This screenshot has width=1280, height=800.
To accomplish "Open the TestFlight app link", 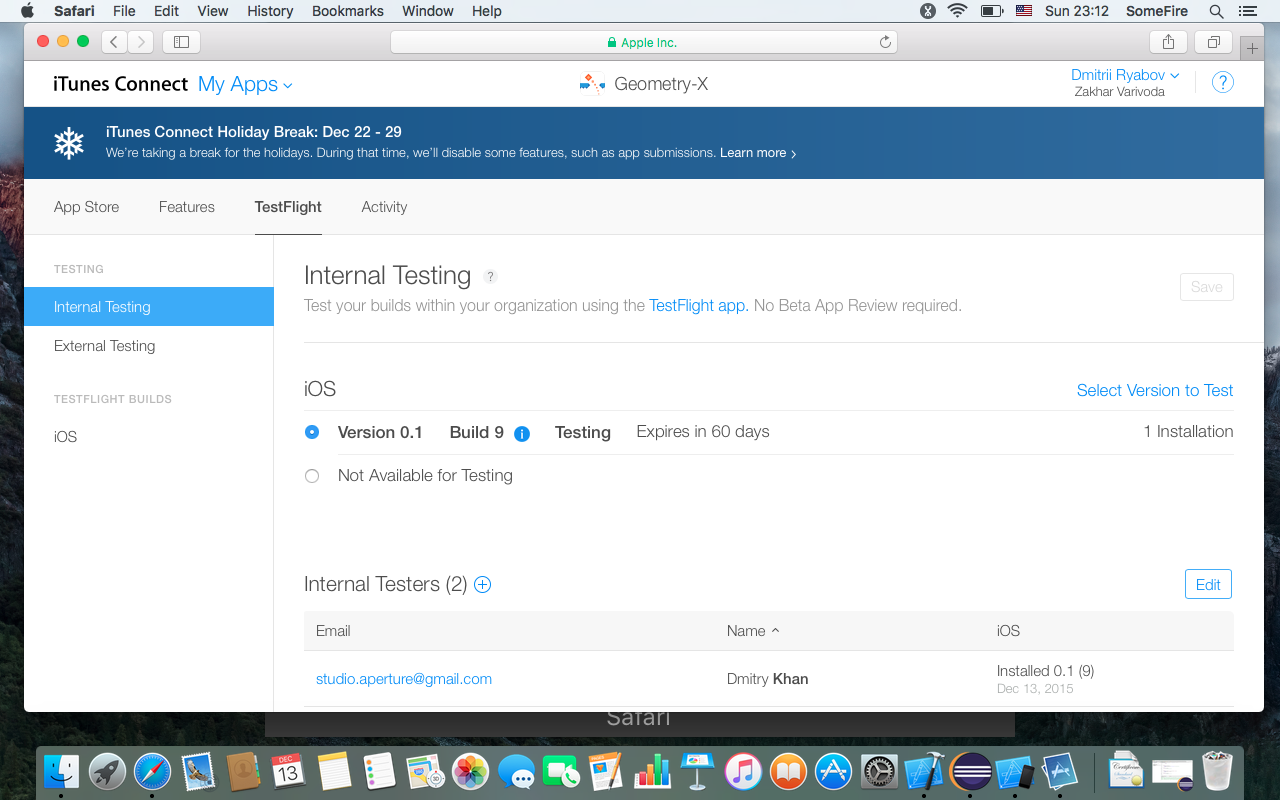I will (x=697, y=306).
